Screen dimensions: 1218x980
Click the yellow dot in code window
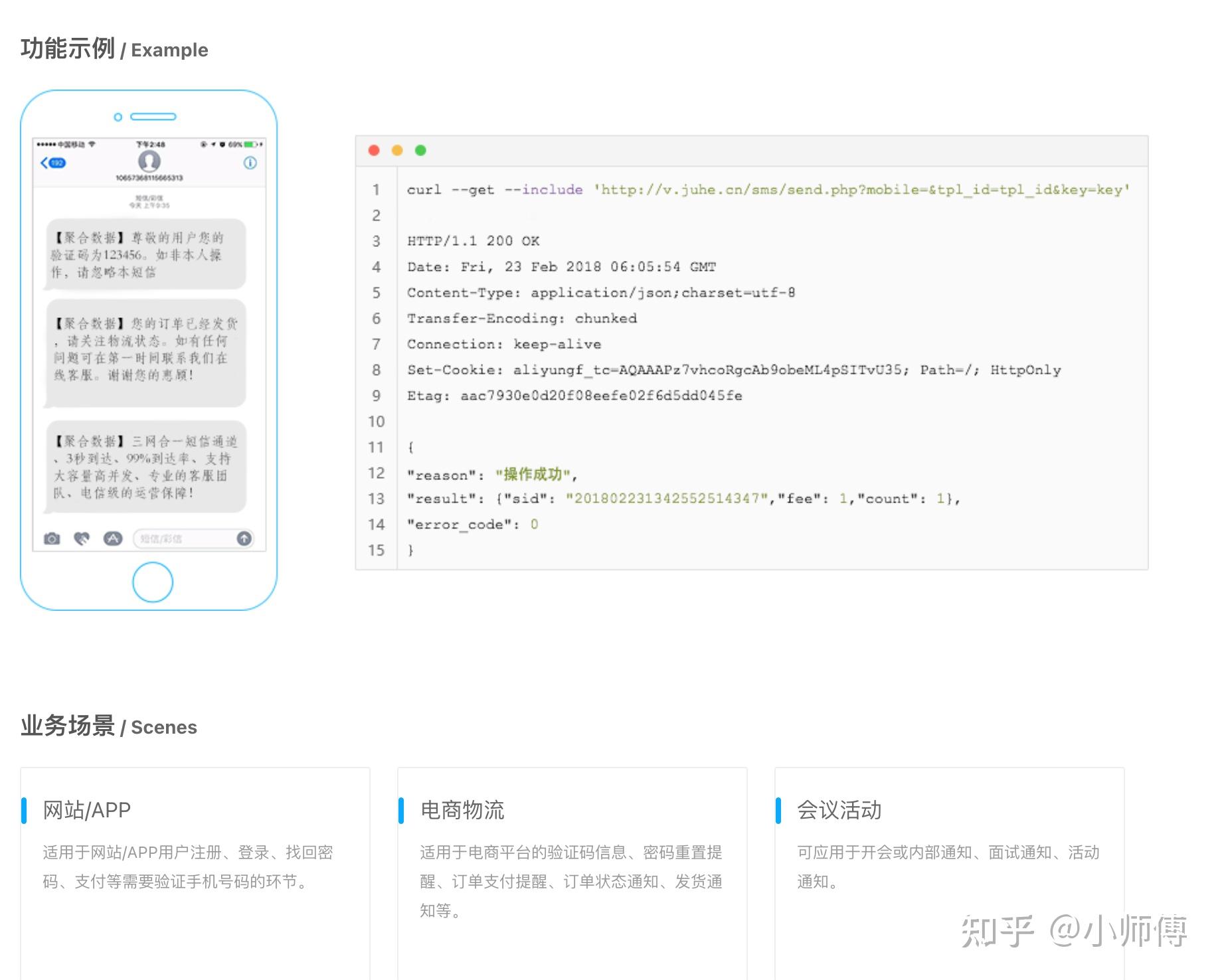397,151
